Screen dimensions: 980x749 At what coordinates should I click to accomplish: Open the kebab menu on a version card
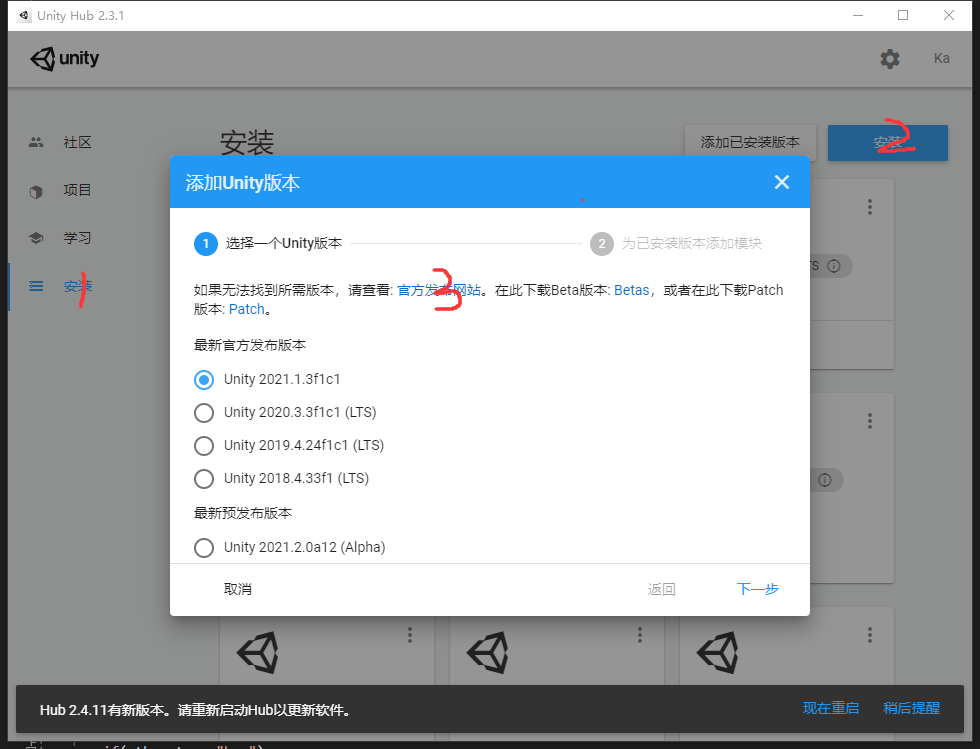869,206
